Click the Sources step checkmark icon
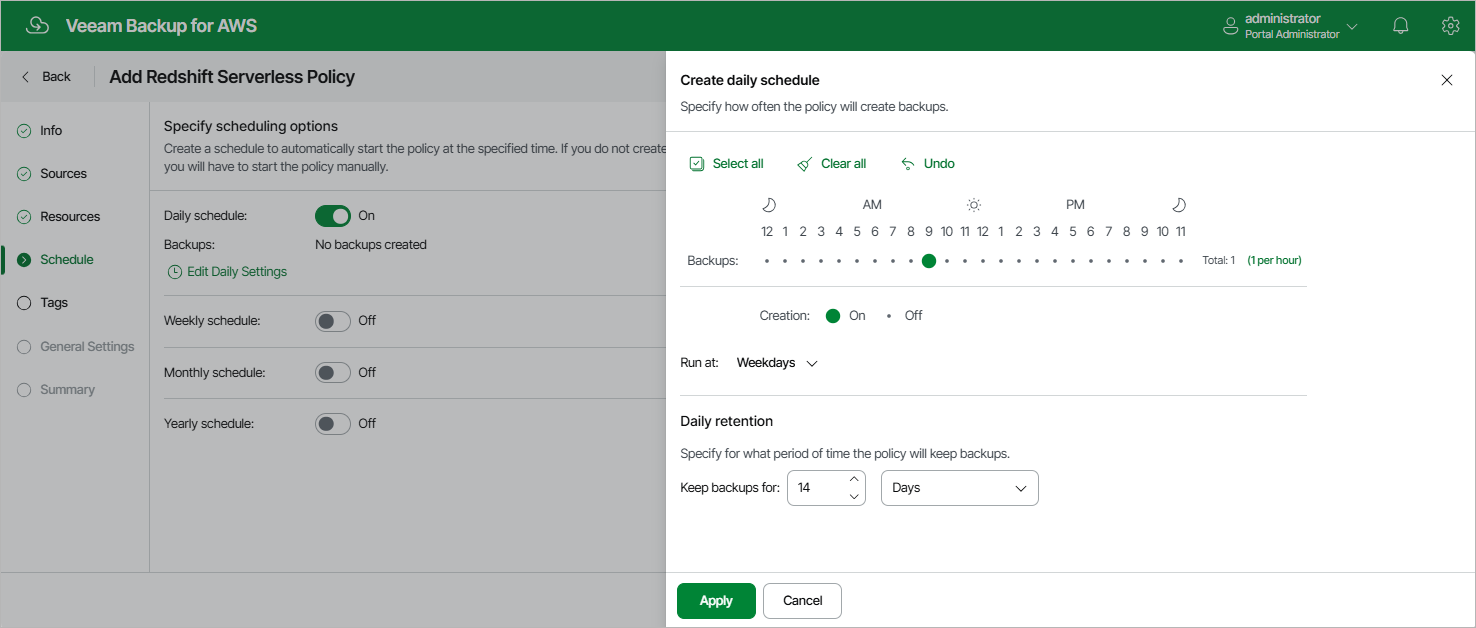 coord(24,174)
